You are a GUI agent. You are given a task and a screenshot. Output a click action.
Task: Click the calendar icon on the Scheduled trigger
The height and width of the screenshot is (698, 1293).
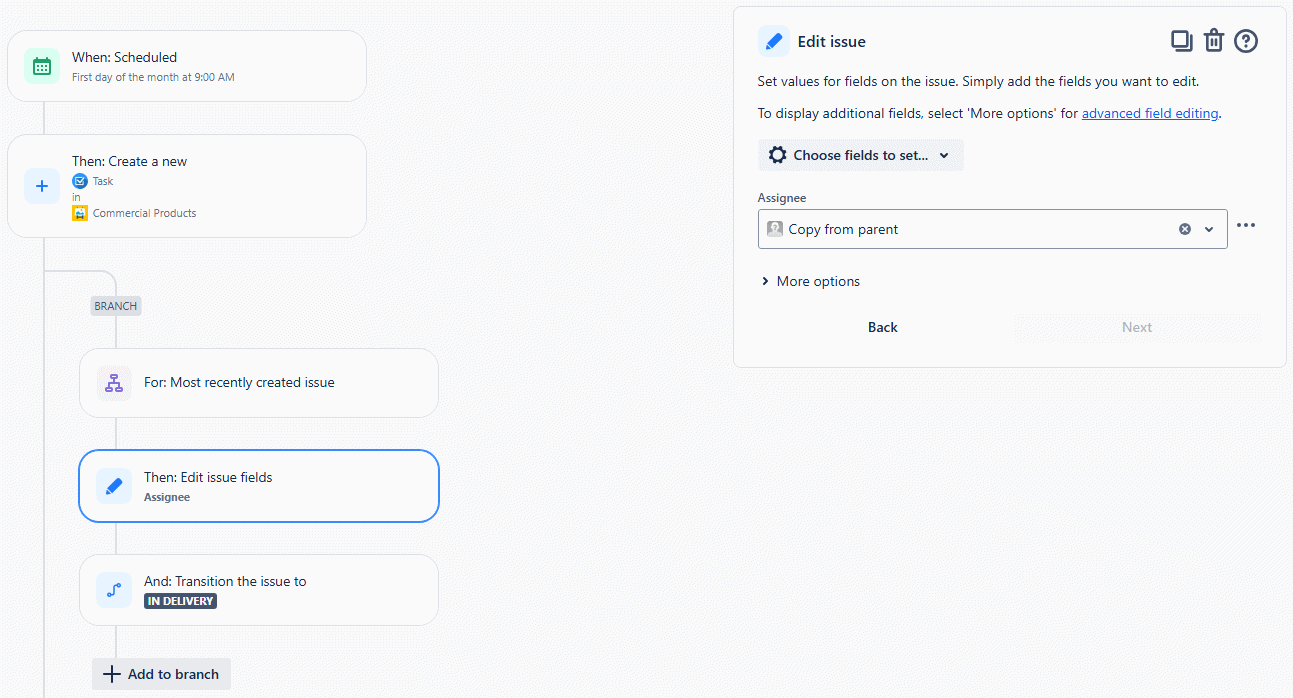[x=40, y=65]
